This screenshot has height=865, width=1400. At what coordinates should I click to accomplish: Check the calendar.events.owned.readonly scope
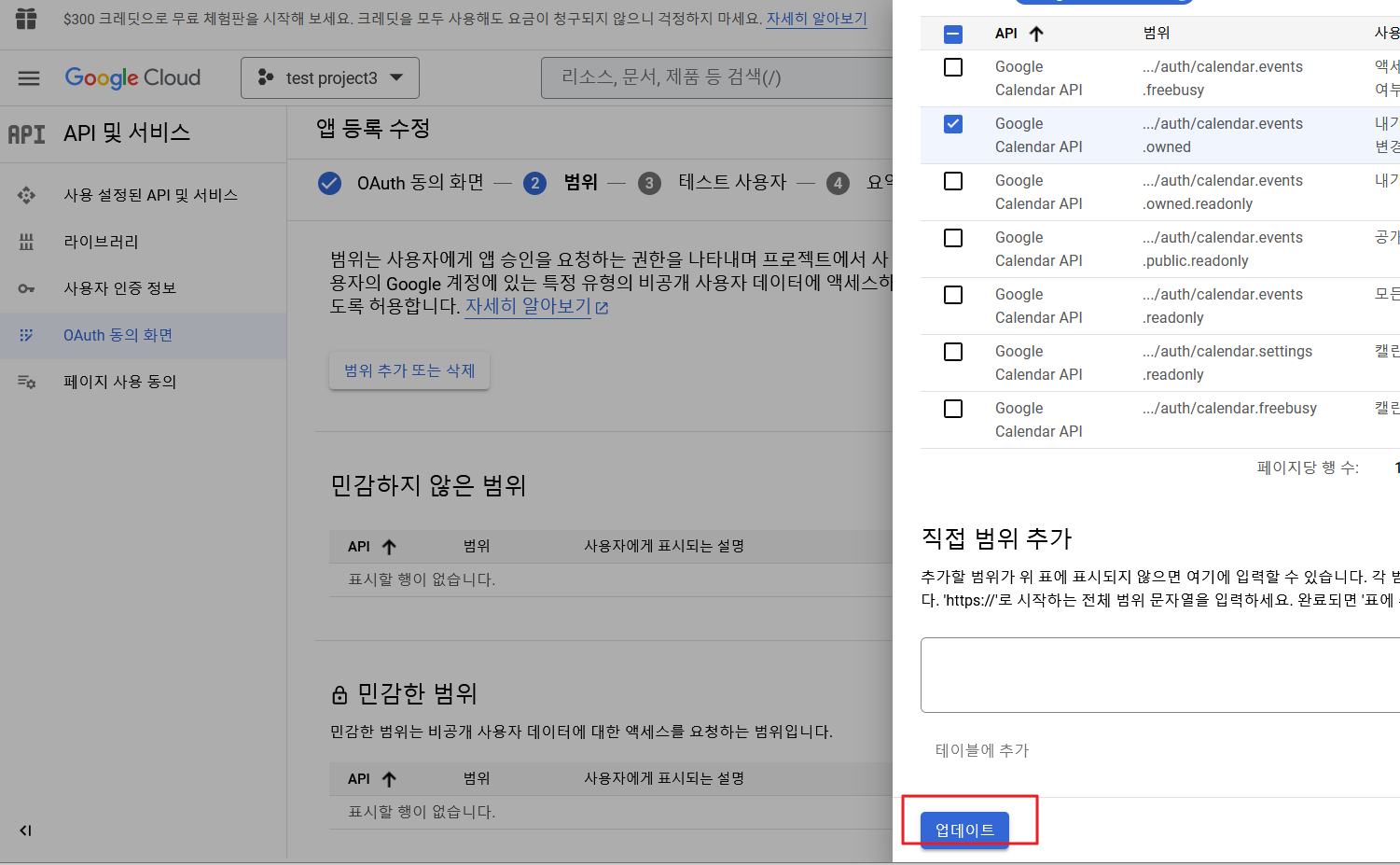click(x=953, y=181)
